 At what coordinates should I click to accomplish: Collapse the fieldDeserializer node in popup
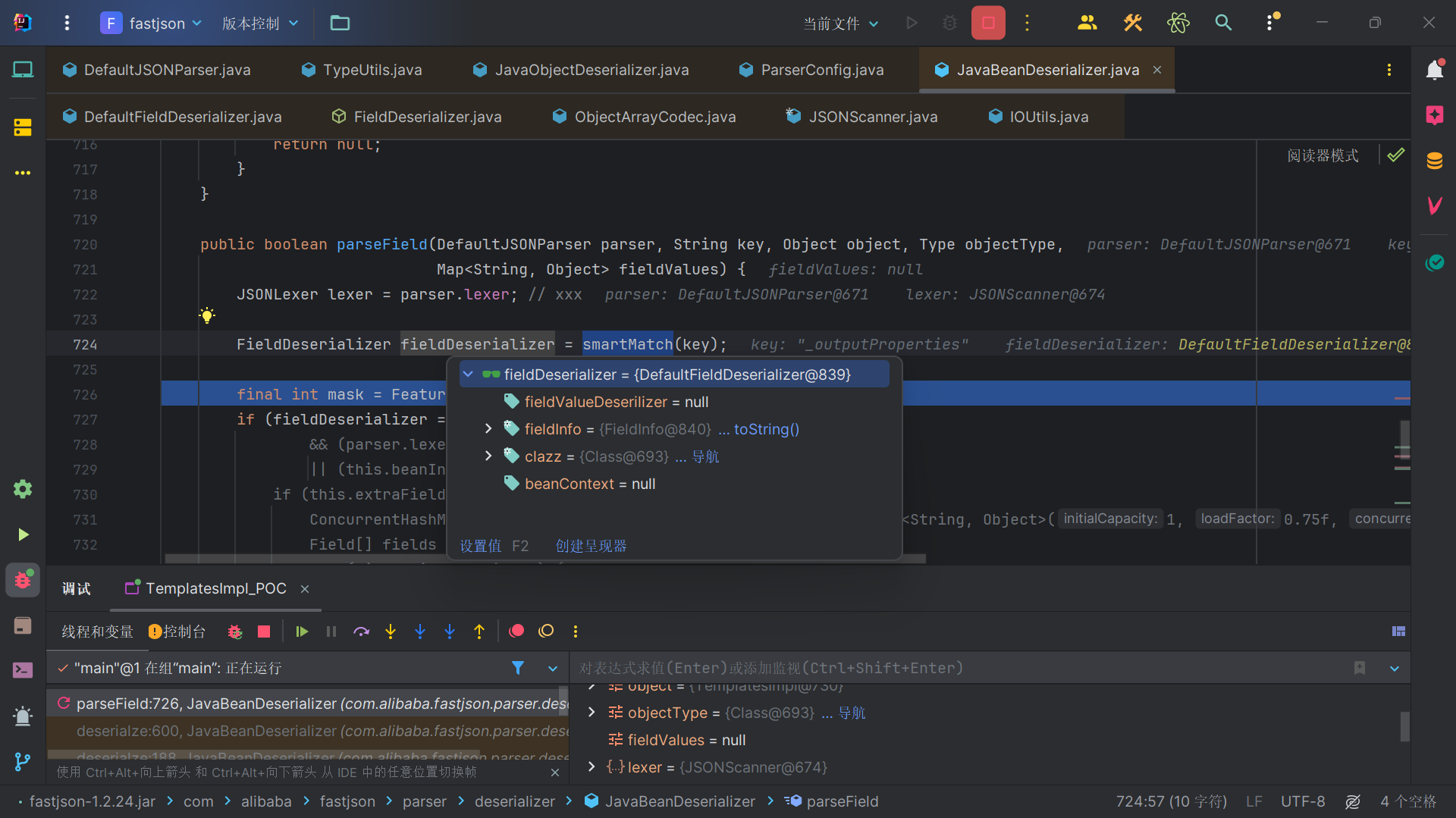click(468, 375)
